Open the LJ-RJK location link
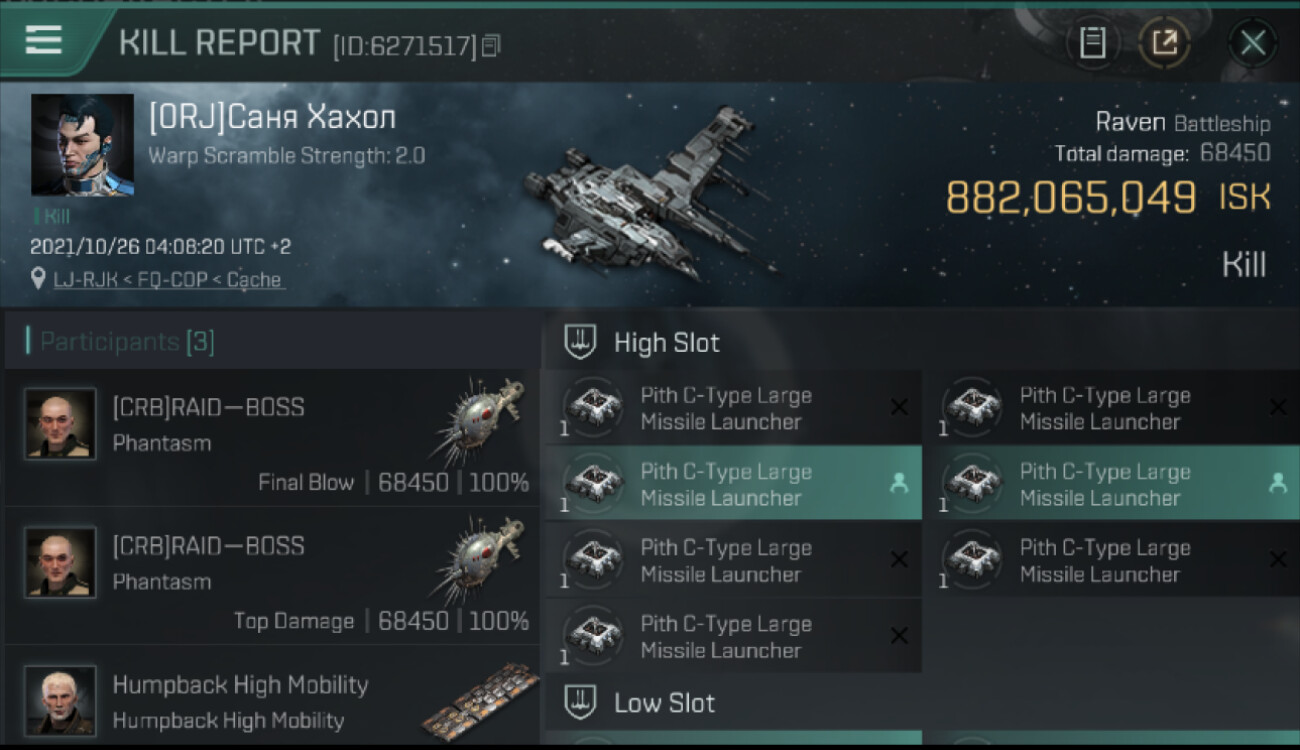This screenshot has height=750, width=1300. 168,280
